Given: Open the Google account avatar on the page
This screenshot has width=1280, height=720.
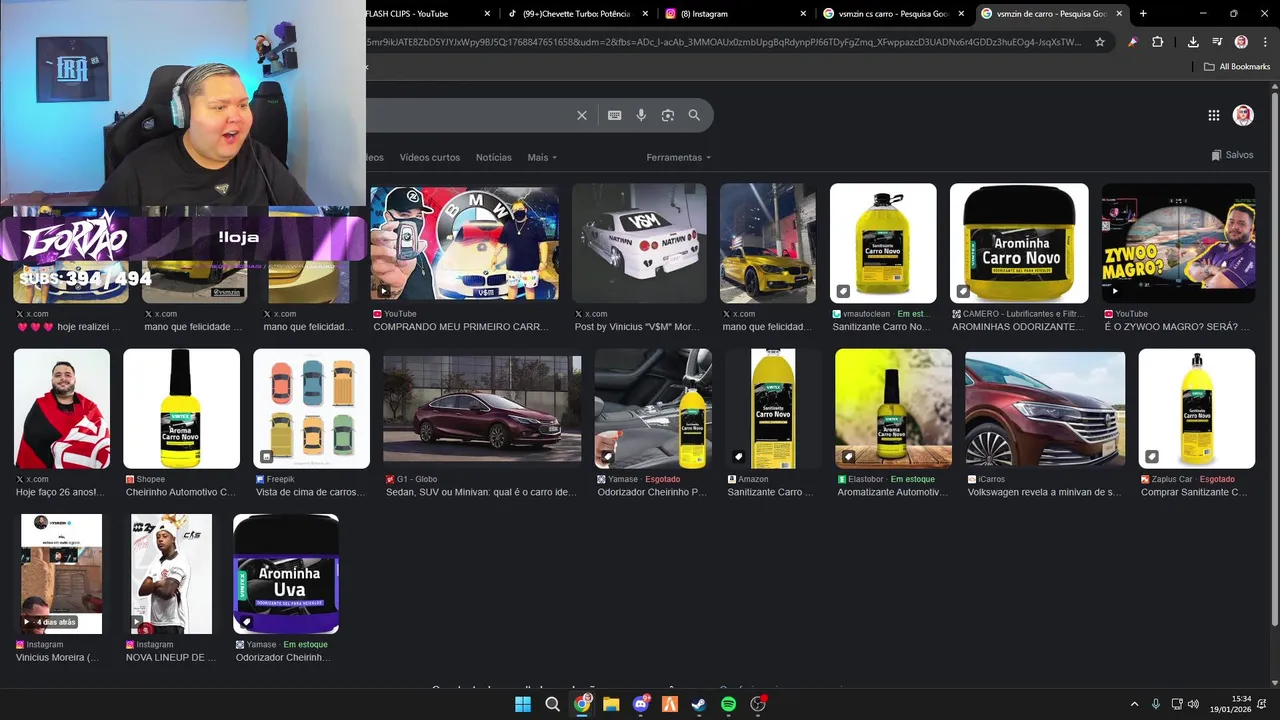Looking at the screenshot, I should [1243, 115].
